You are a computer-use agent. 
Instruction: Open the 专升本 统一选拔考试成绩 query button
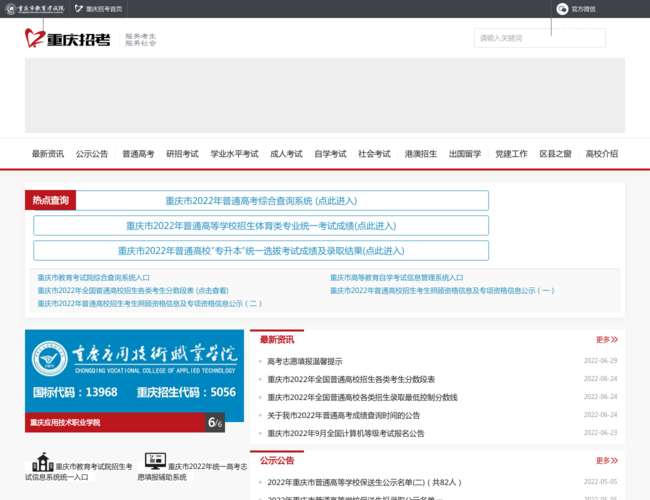coord(261,251)
